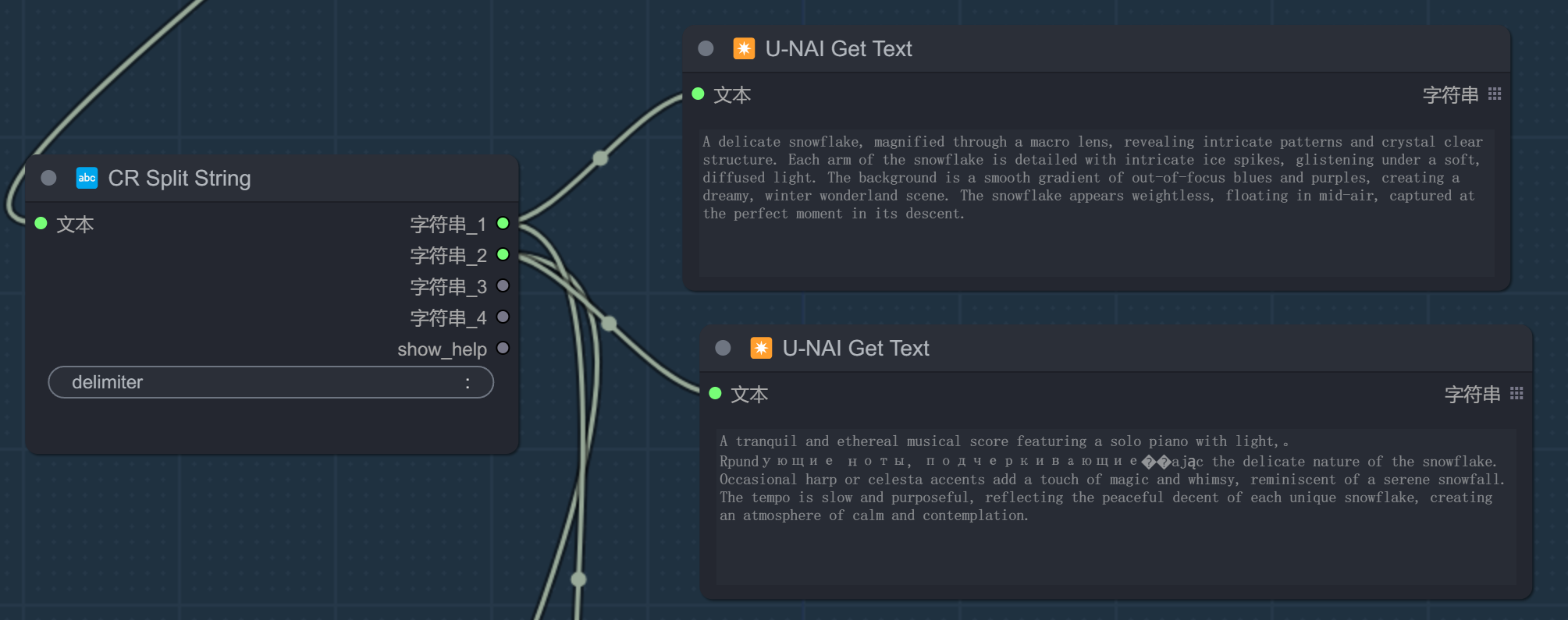Click the 字符串 grid output icon on lower node

[x=1516, y=393]
